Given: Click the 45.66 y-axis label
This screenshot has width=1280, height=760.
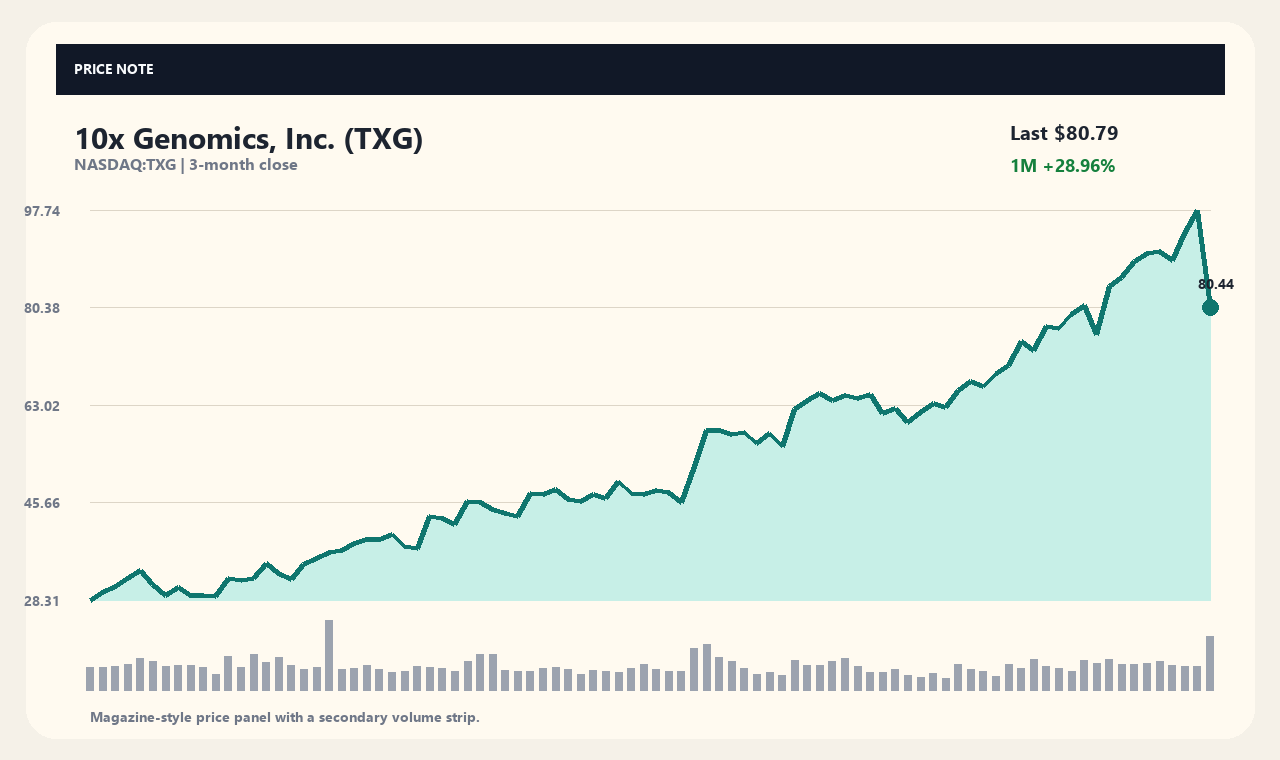Looking at the screenshot, I should tap(42, 503).
